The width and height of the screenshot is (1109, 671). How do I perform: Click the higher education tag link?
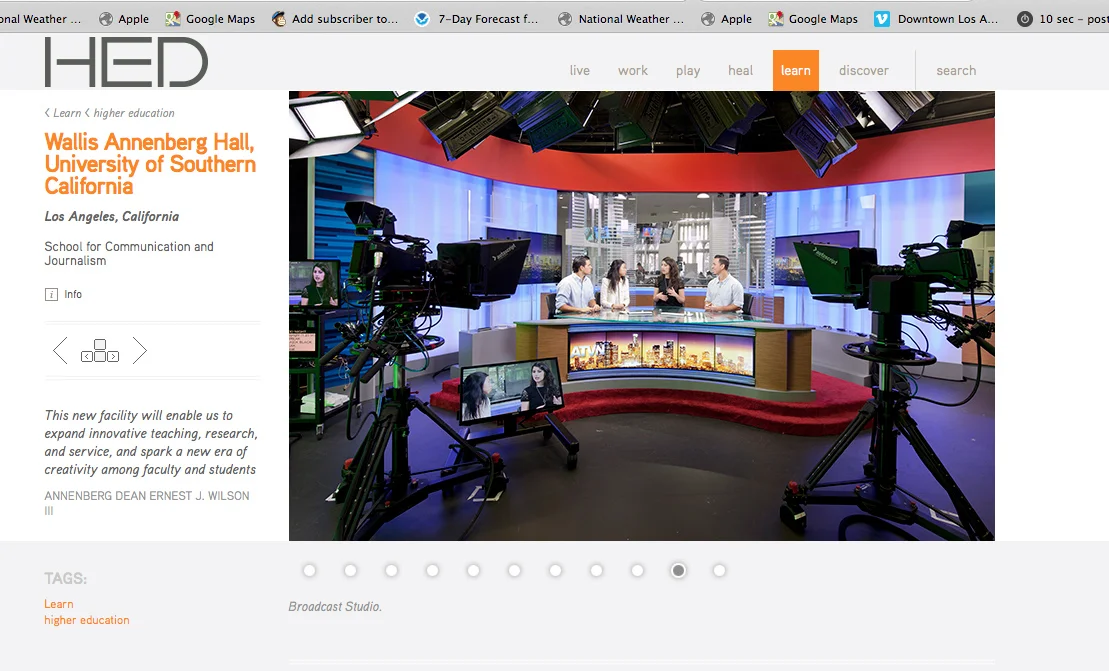click(x=87, y=620)
